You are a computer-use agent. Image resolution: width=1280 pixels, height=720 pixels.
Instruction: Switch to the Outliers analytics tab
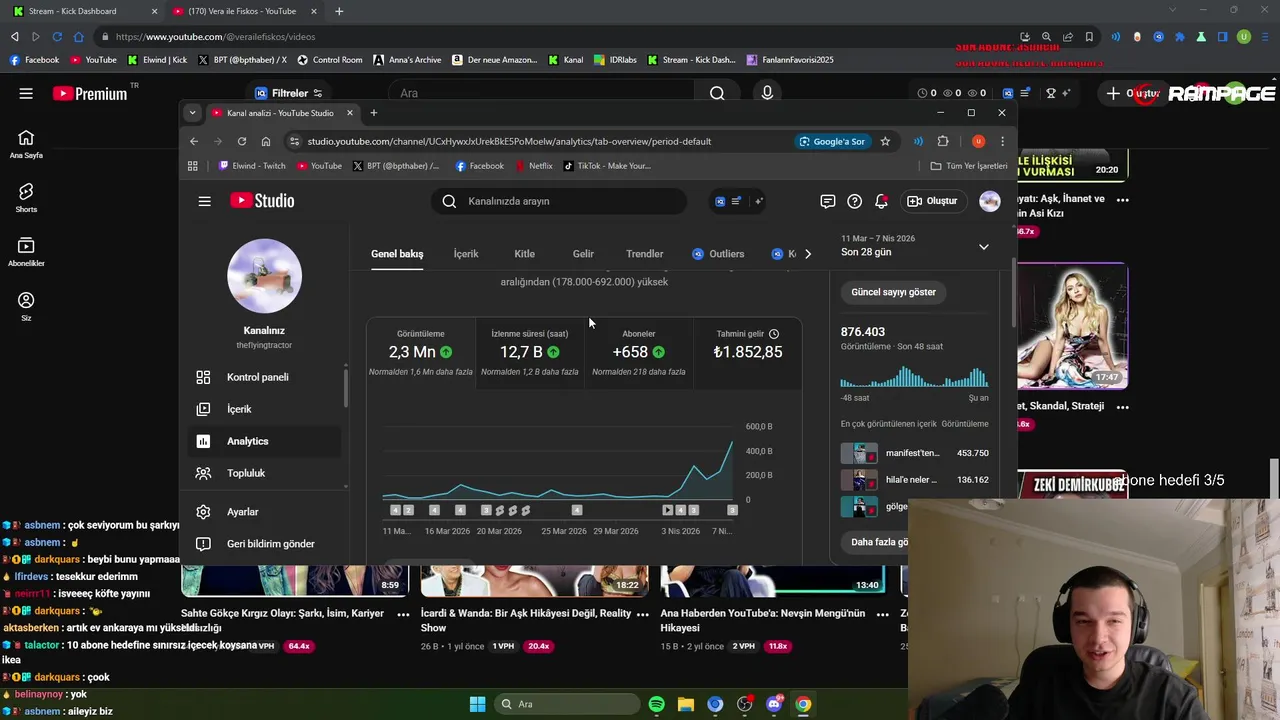pyautogui.click(x=718, y=254)
